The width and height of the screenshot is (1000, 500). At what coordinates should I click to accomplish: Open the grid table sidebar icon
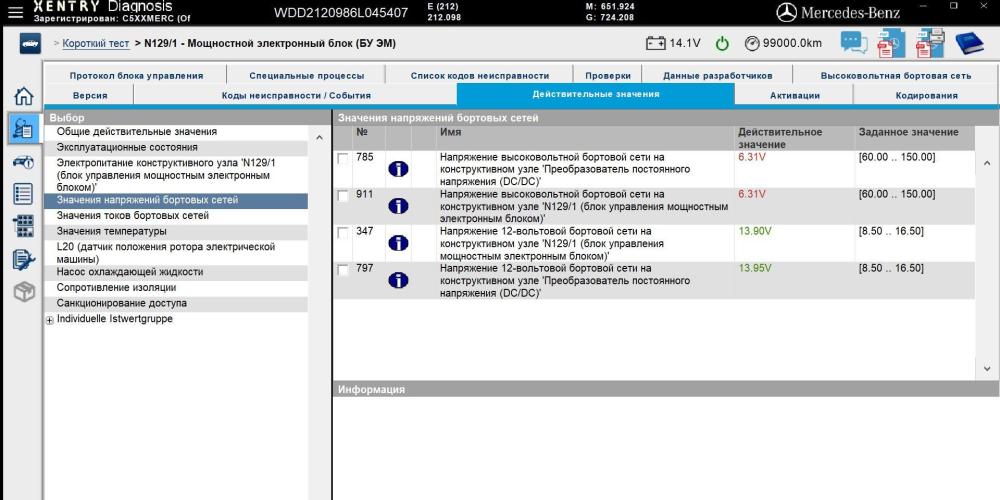24,226
